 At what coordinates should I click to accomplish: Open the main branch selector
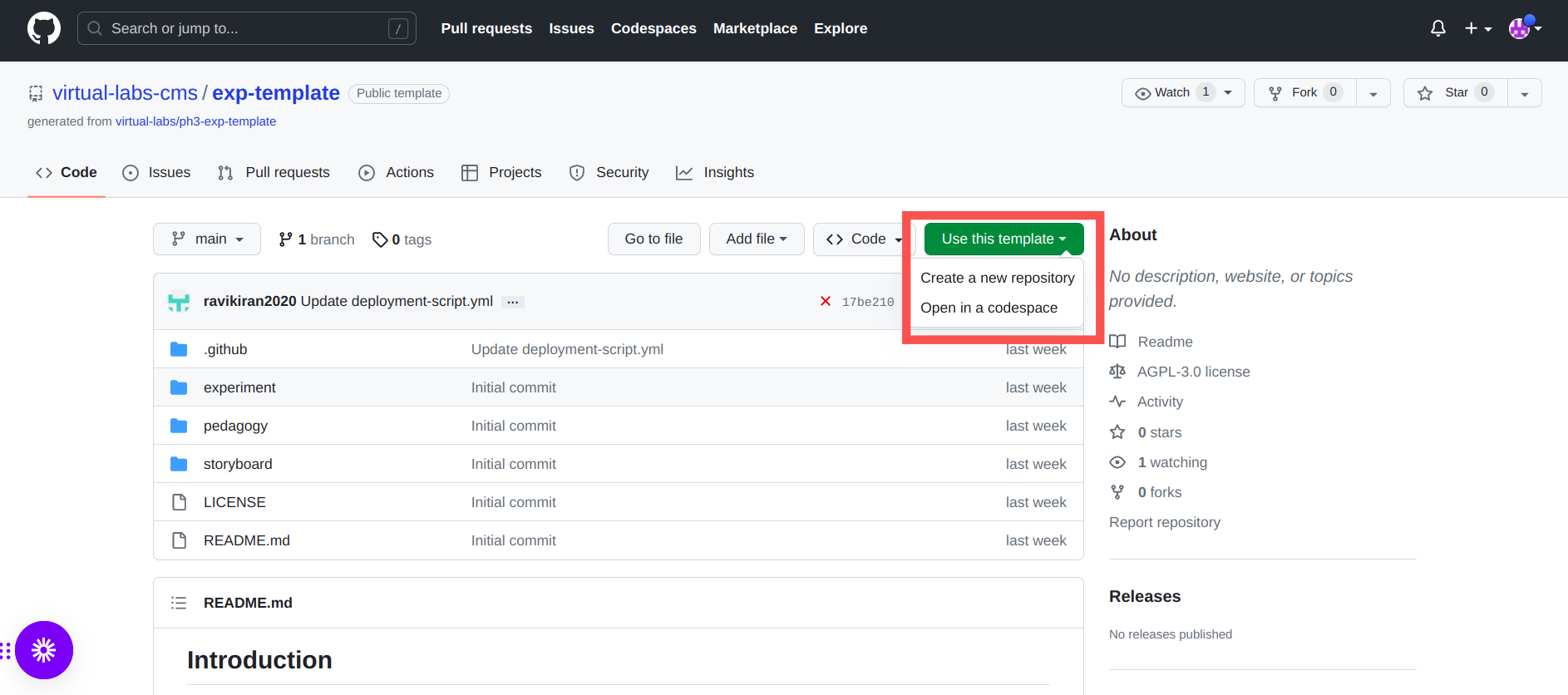(x=207, y=239)
